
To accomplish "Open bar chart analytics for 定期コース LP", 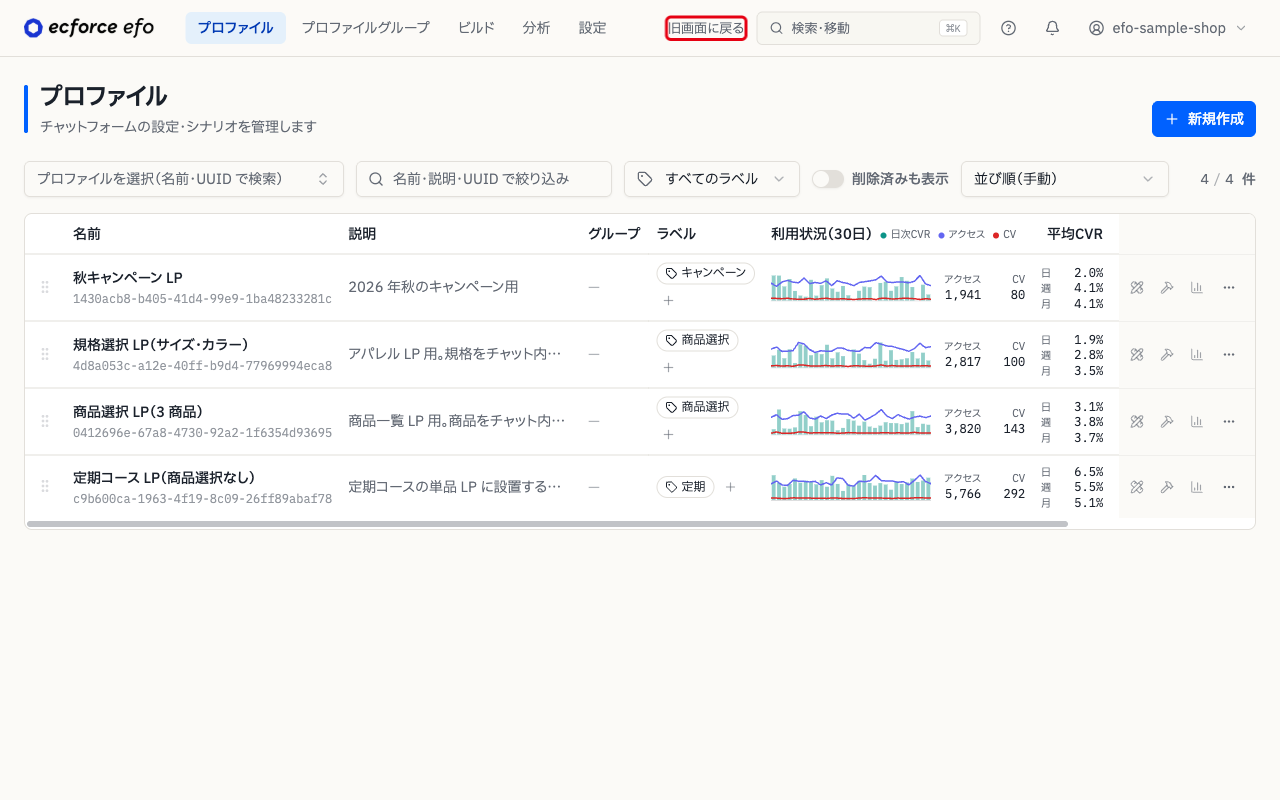I will [1196, 487].
